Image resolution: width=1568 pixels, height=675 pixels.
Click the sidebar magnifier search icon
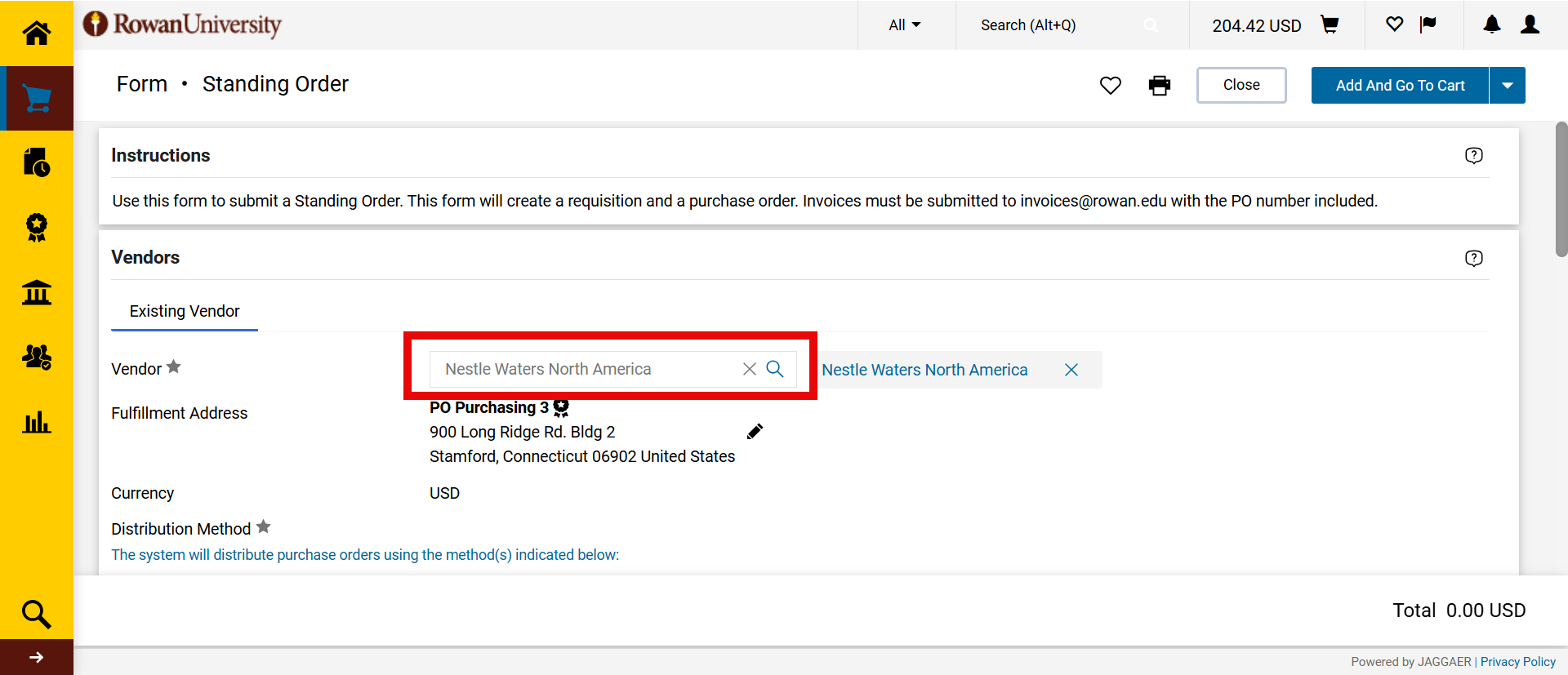[37, 614]
